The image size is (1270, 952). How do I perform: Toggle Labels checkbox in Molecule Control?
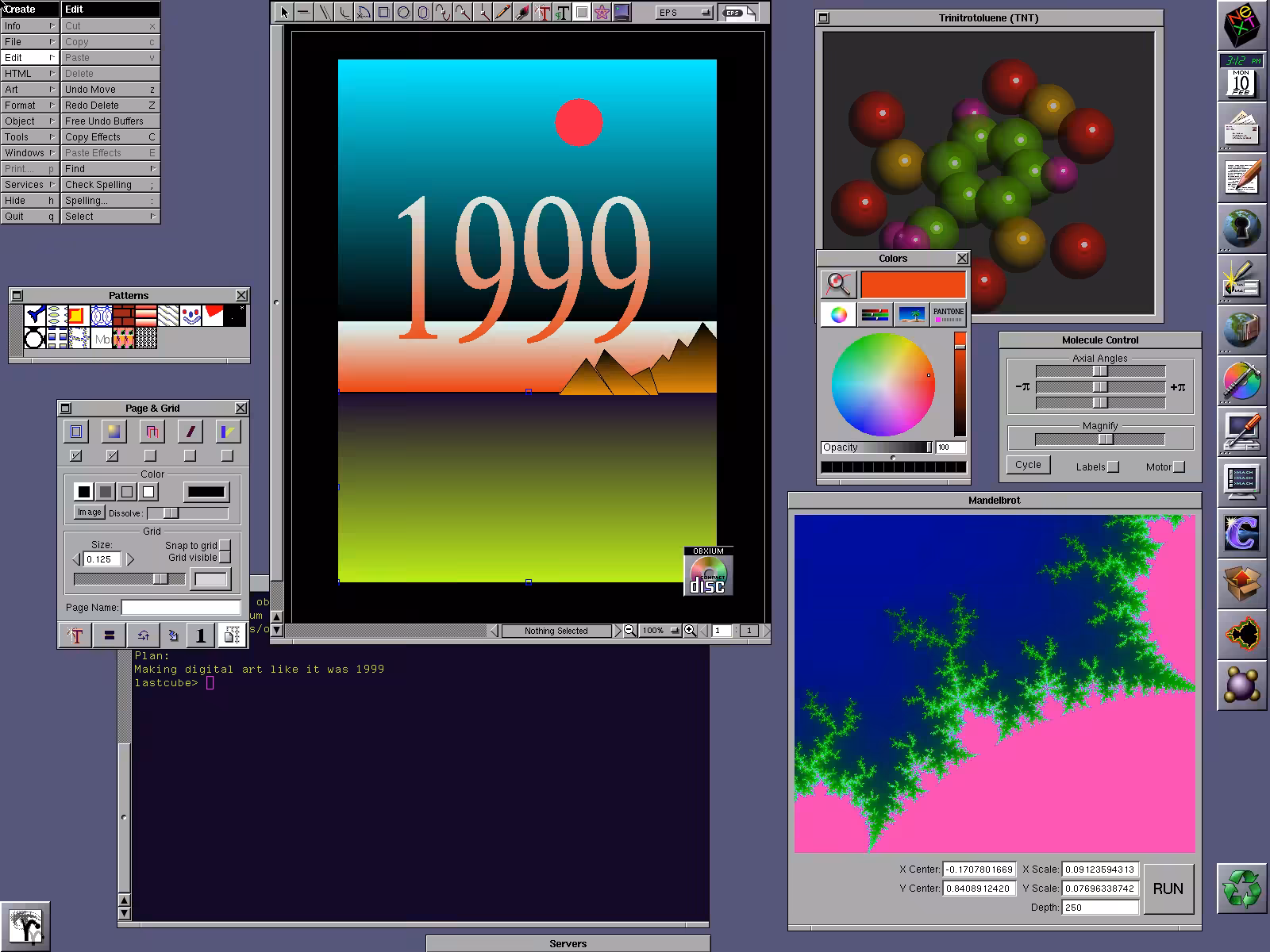click(x=1113, y=466)
